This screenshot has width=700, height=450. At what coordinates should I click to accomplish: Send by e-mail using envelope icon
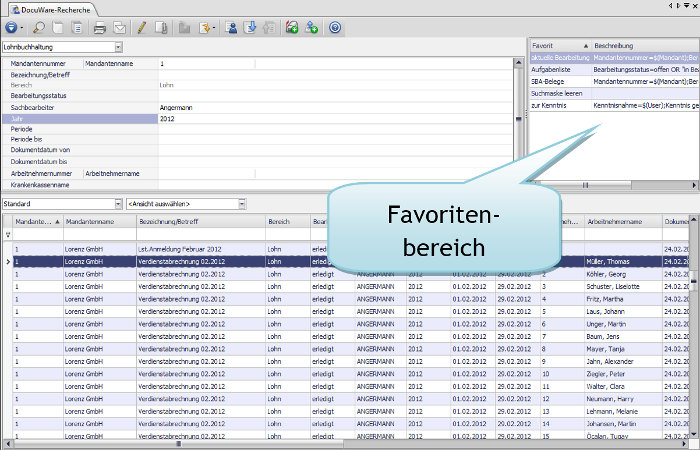(119, 28)
